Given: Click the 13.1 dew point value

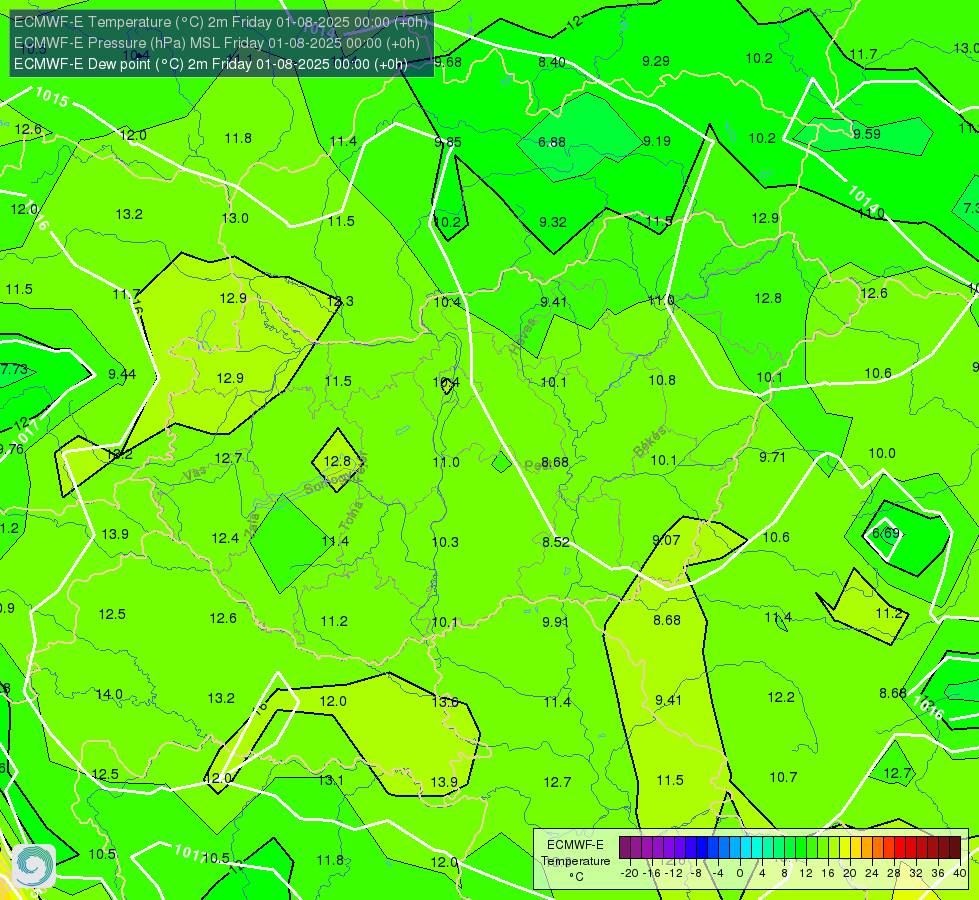Looking at the screenshot, I should pos(331,781).
